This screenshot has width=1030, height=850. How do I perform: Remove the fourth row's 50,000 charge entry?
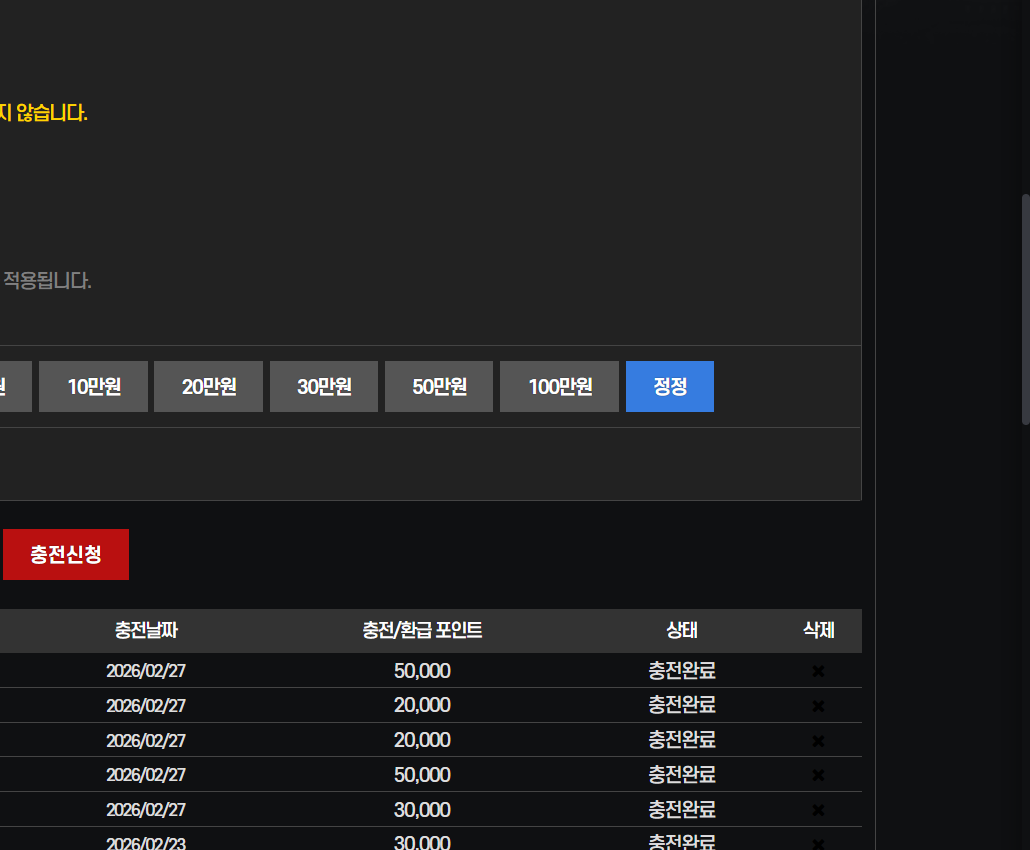pos(818,775)
